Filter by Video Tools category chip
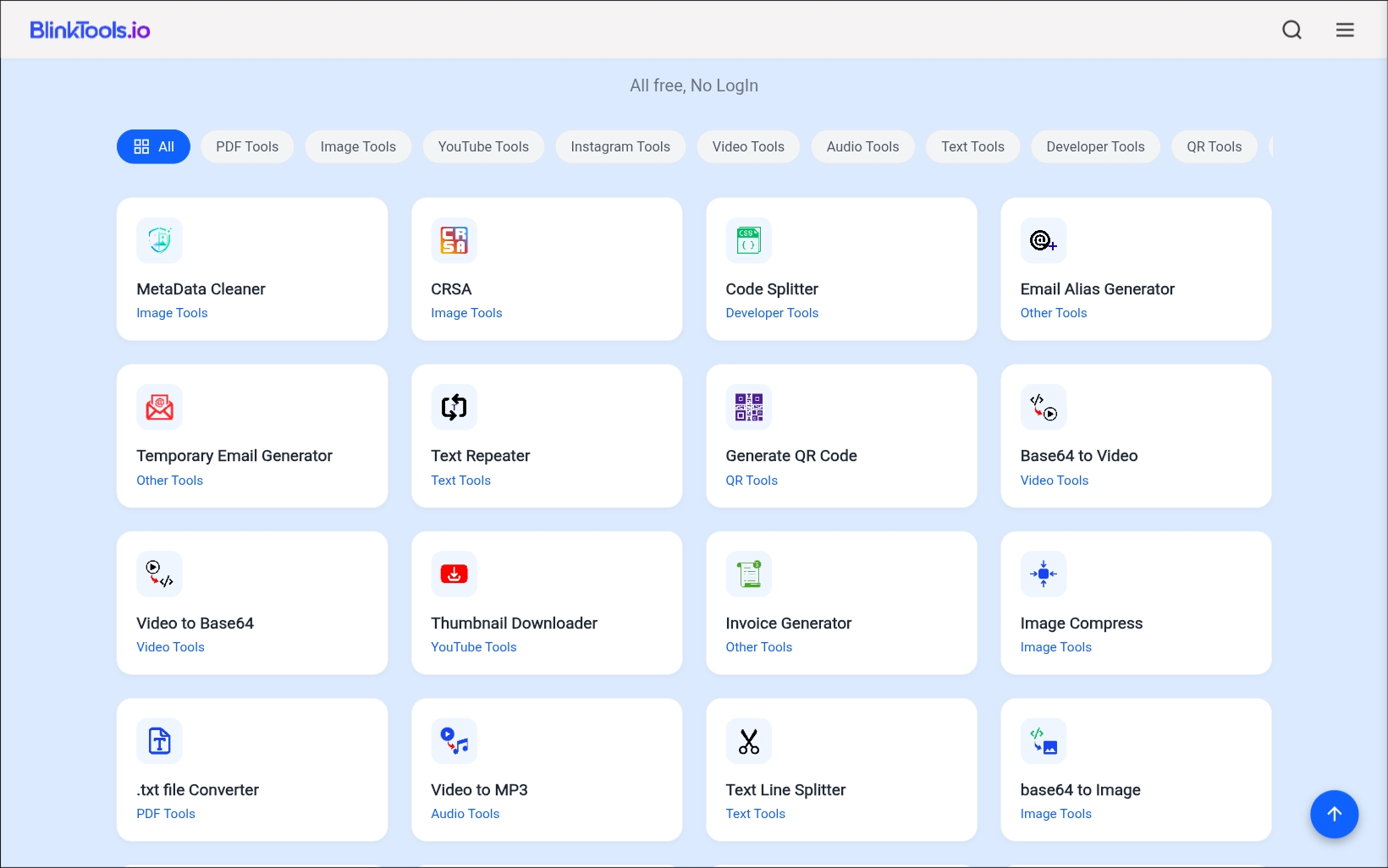 point(748,146)
